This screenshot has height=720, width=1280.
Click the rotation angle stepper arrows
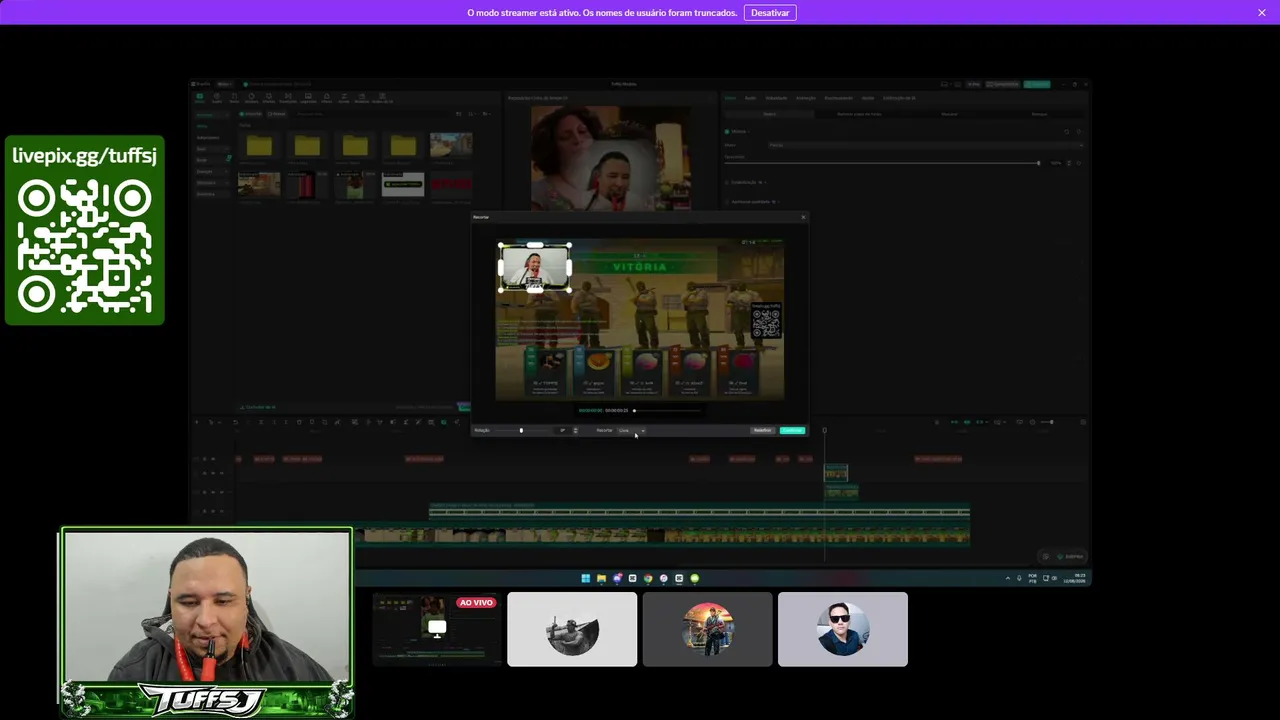click(575, 431)
